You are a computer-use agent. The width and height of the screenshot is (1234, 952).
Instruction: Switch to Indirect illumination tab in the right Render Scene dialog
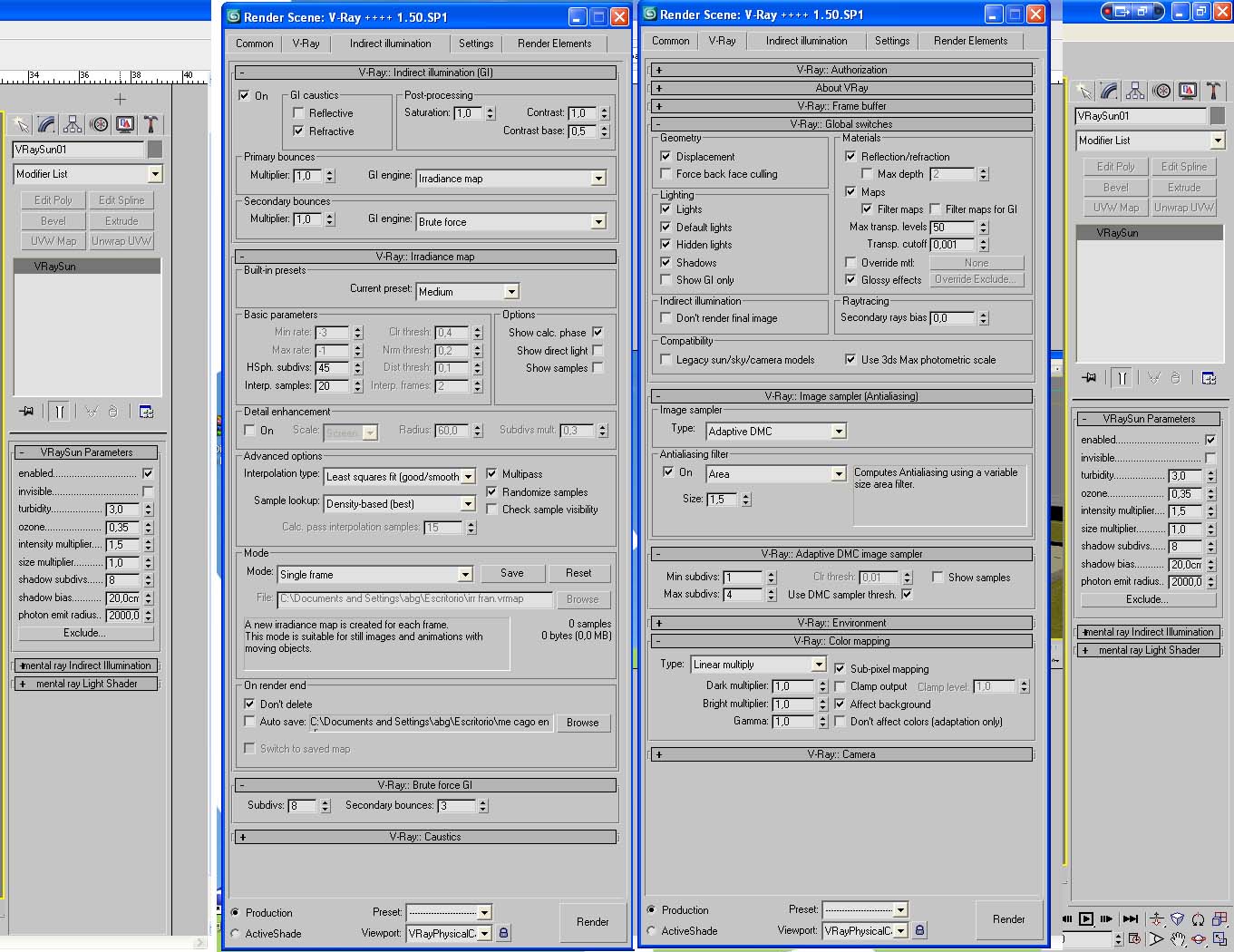point(807,41)
